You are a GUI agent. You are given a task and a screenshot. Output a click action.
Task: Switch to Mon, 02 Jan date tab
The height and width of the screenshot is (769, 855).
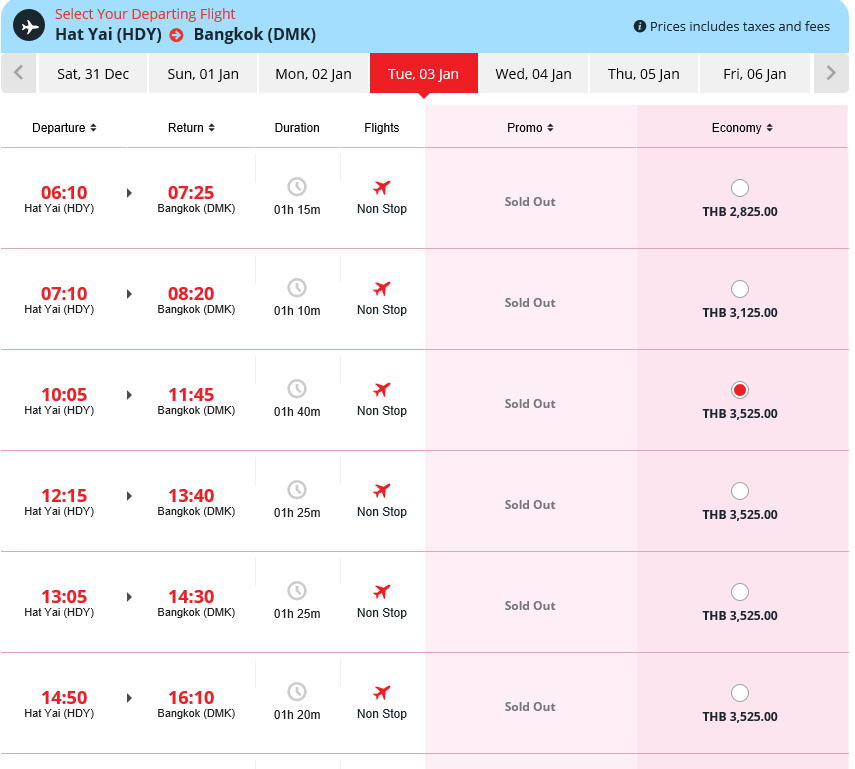tap(313, 74)
